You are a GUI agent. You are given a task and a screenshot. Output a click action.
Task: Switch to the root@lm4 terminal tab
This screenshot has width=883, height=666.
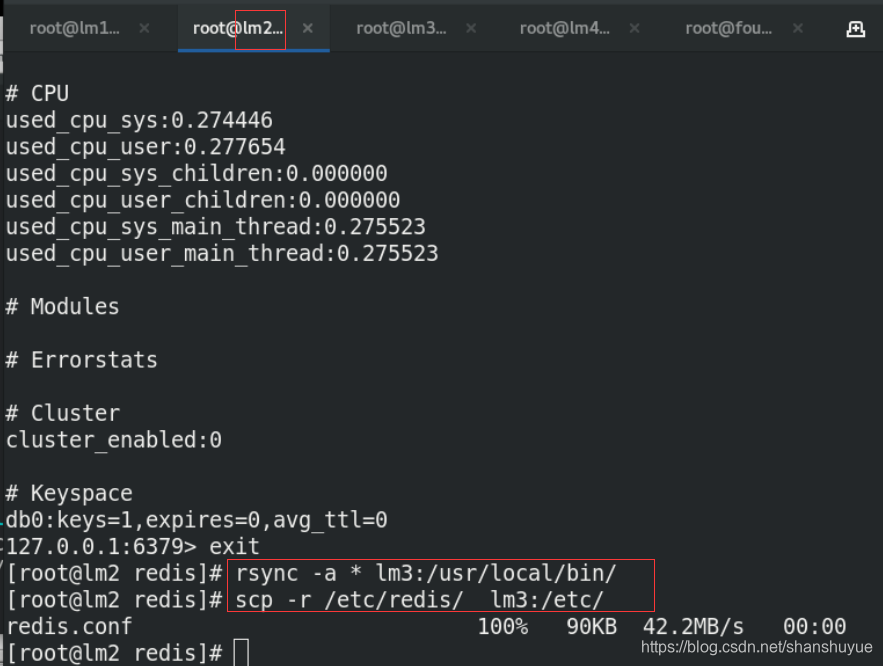tap(564, 28)
